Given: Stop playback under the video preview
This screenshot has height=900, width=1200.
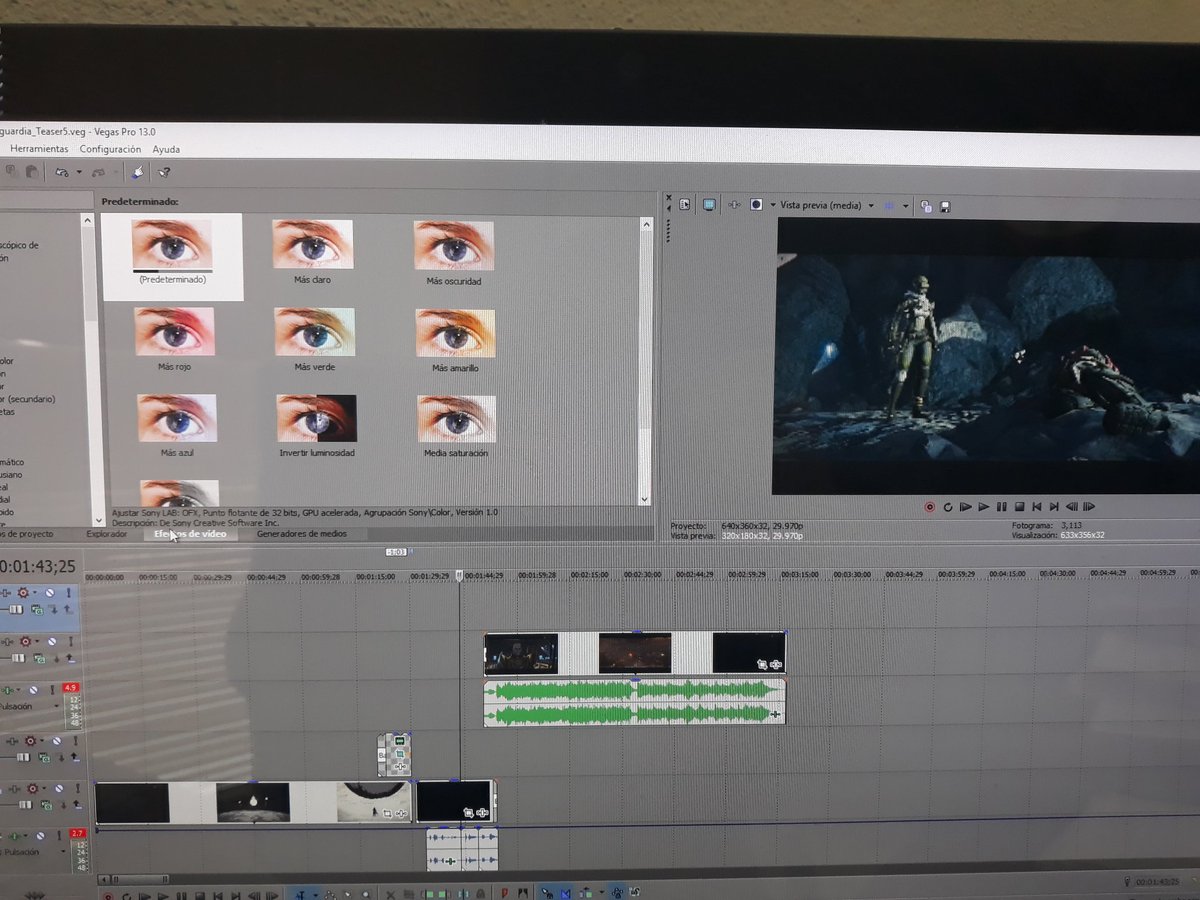Looking at the screenshot, I should [x=1020, y=507].
